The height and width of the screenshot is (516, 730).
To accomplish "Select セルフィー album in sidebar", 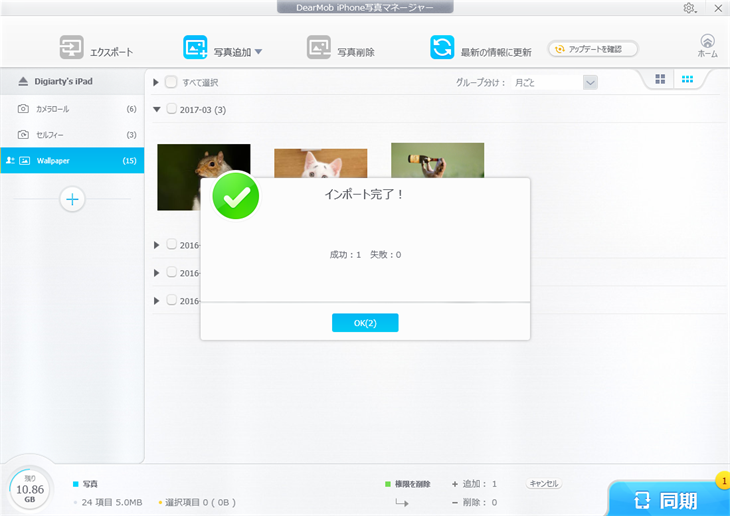I will point(50,134).
